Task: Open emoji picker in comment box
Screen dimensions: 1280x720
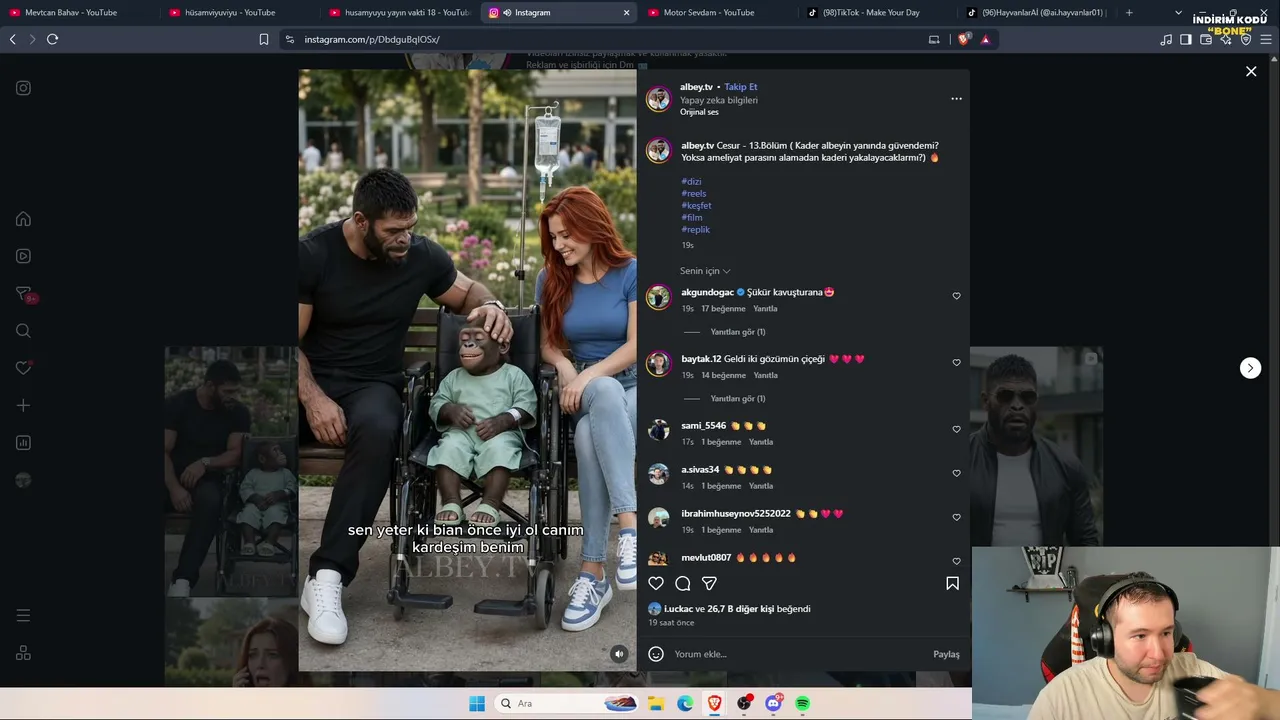Action: tap(656, 654)
